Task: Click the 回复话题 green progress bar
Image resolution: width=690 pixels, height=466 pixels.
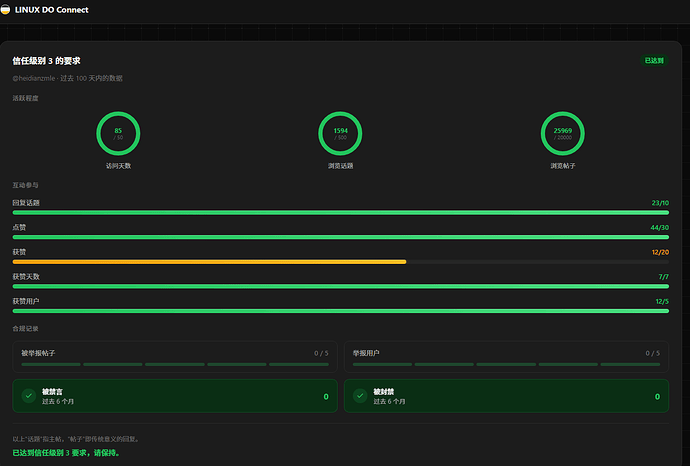Action: [x=341, y=213]
